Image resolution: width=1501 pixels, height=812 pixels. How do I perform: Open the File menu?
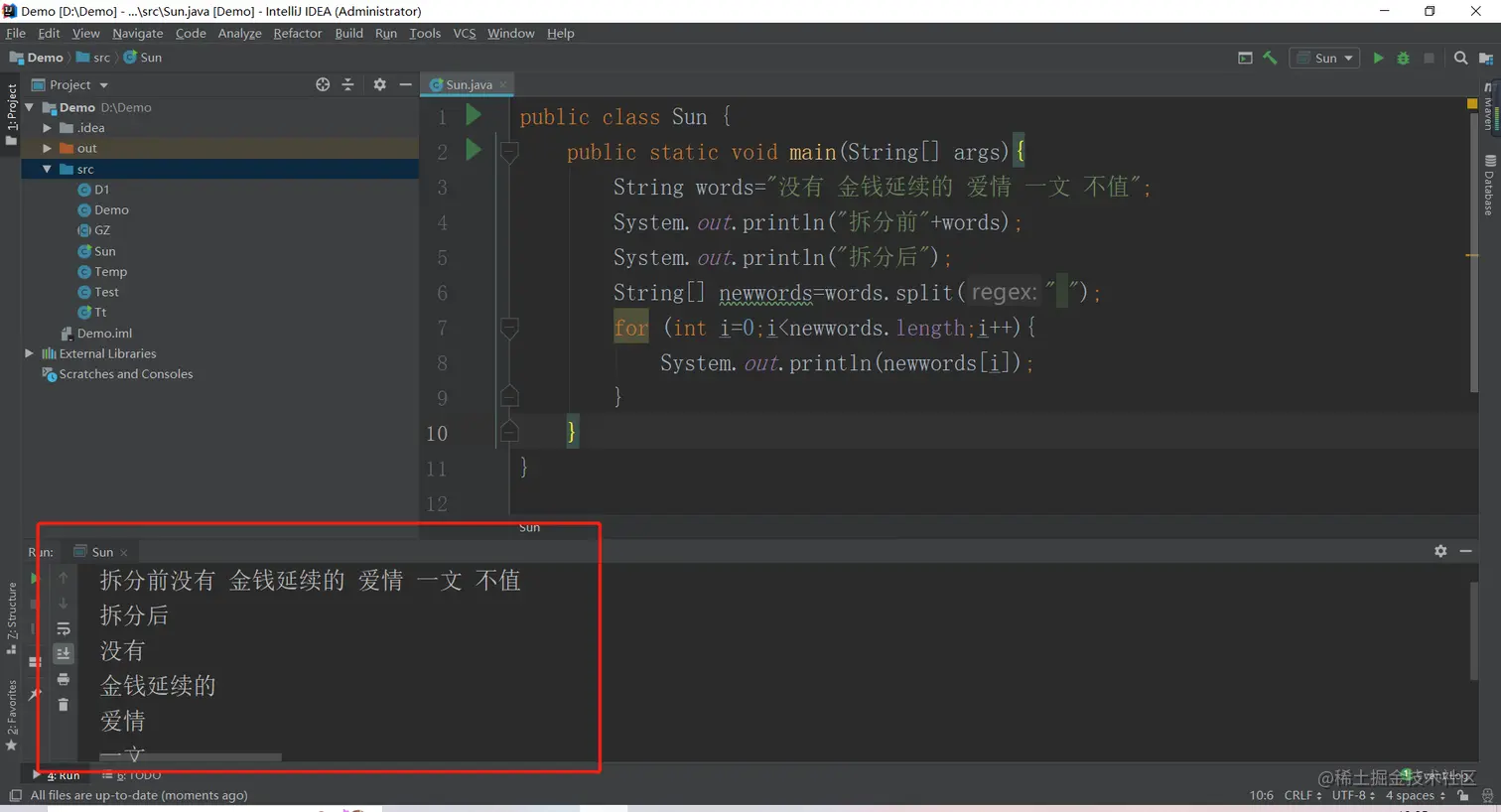click(16, 34)
